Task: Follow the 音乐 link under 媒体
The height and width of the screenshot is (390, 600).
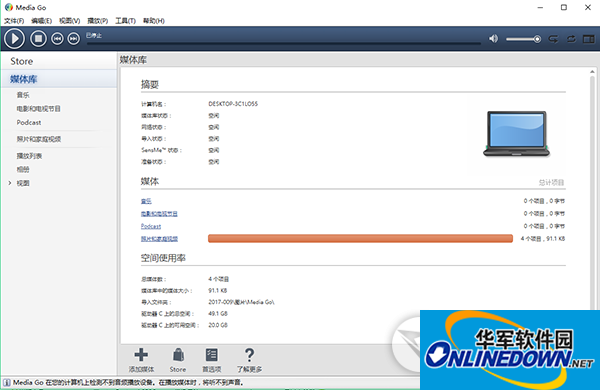Action: coord(146,201)
